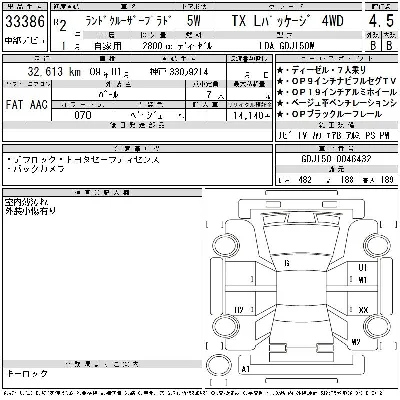Image resolution: width=400 pixels, height=400 pixels.
Task: Click the first inspector remark starting 室内
Action: 26,202
